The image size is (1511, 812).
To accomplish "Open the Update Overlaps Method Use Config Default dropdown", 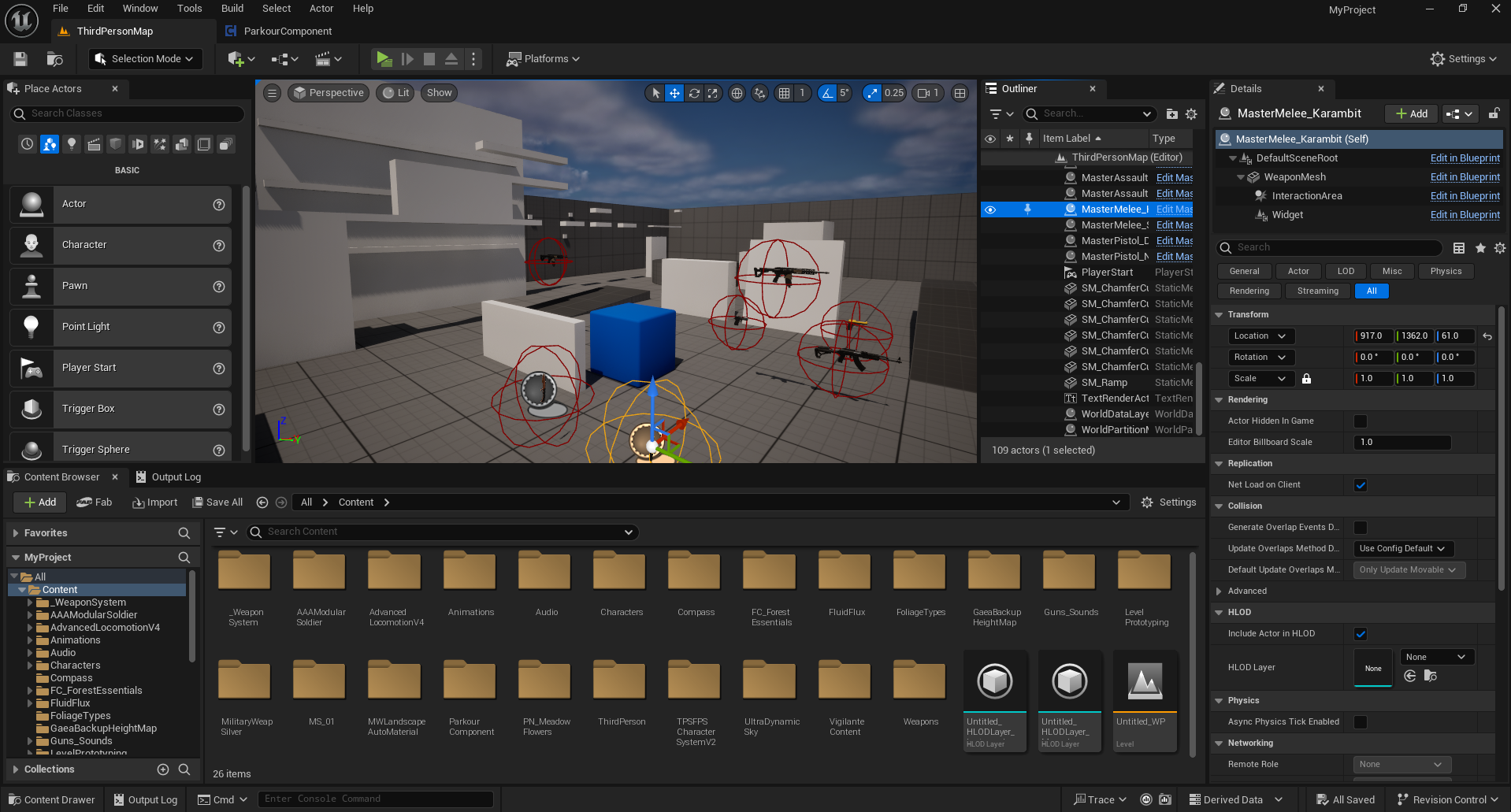I will click(x=1401, y=549).
